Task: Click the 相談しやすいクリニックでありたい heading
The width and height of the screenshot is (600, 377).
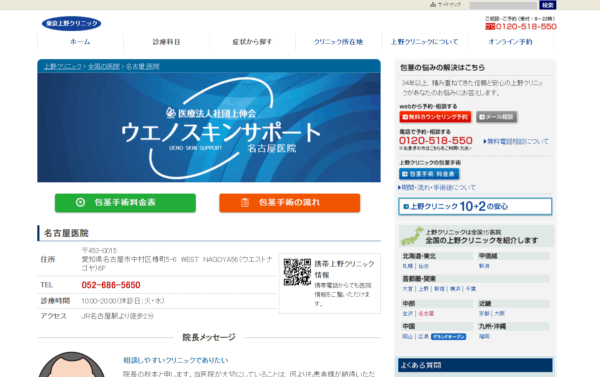Action: [176, 360]
